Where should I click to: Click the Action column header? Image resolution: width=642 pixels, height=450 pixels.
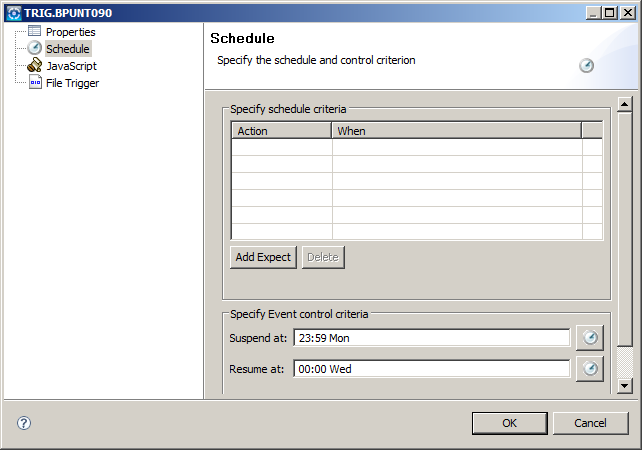282,131
